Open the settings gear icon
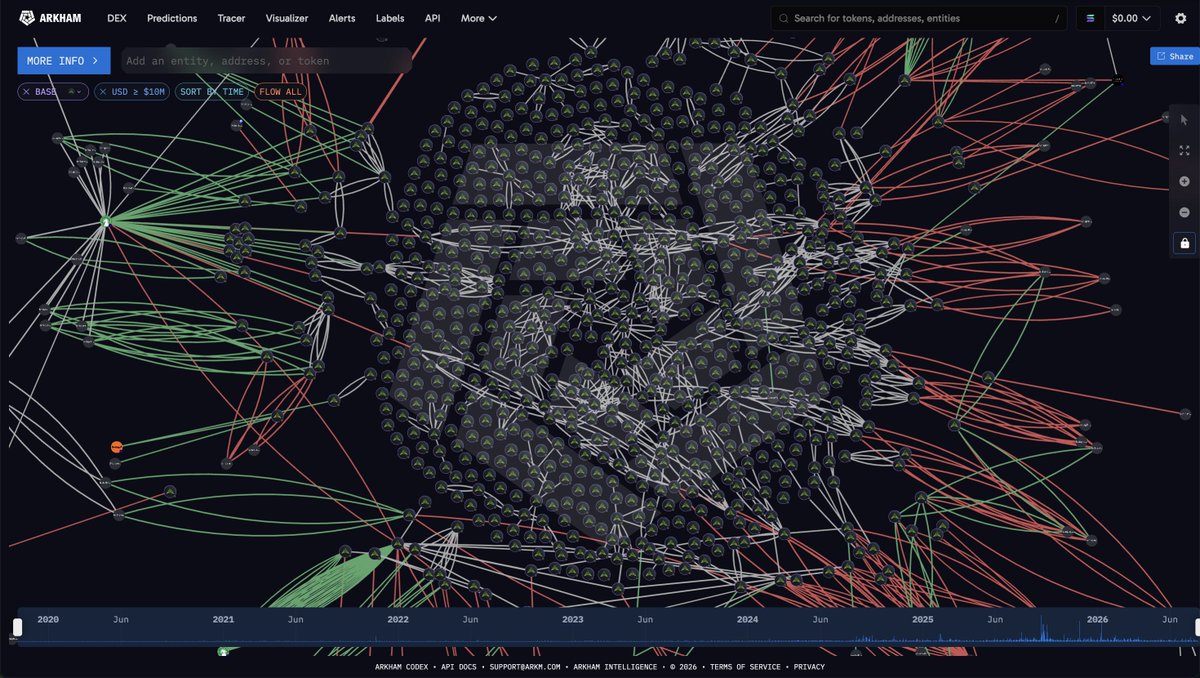Viewport: 1200px width, 678px height. [x=1180, y=18]
